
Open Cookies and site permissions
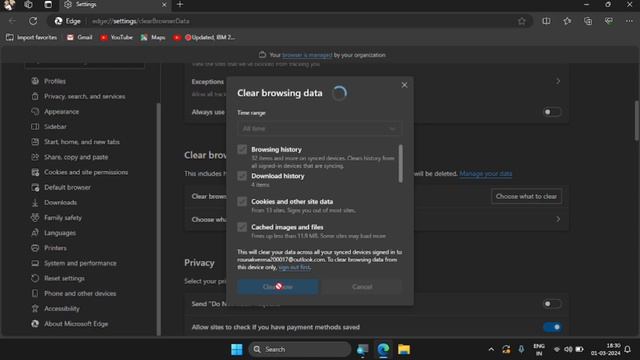click(86, 172)
